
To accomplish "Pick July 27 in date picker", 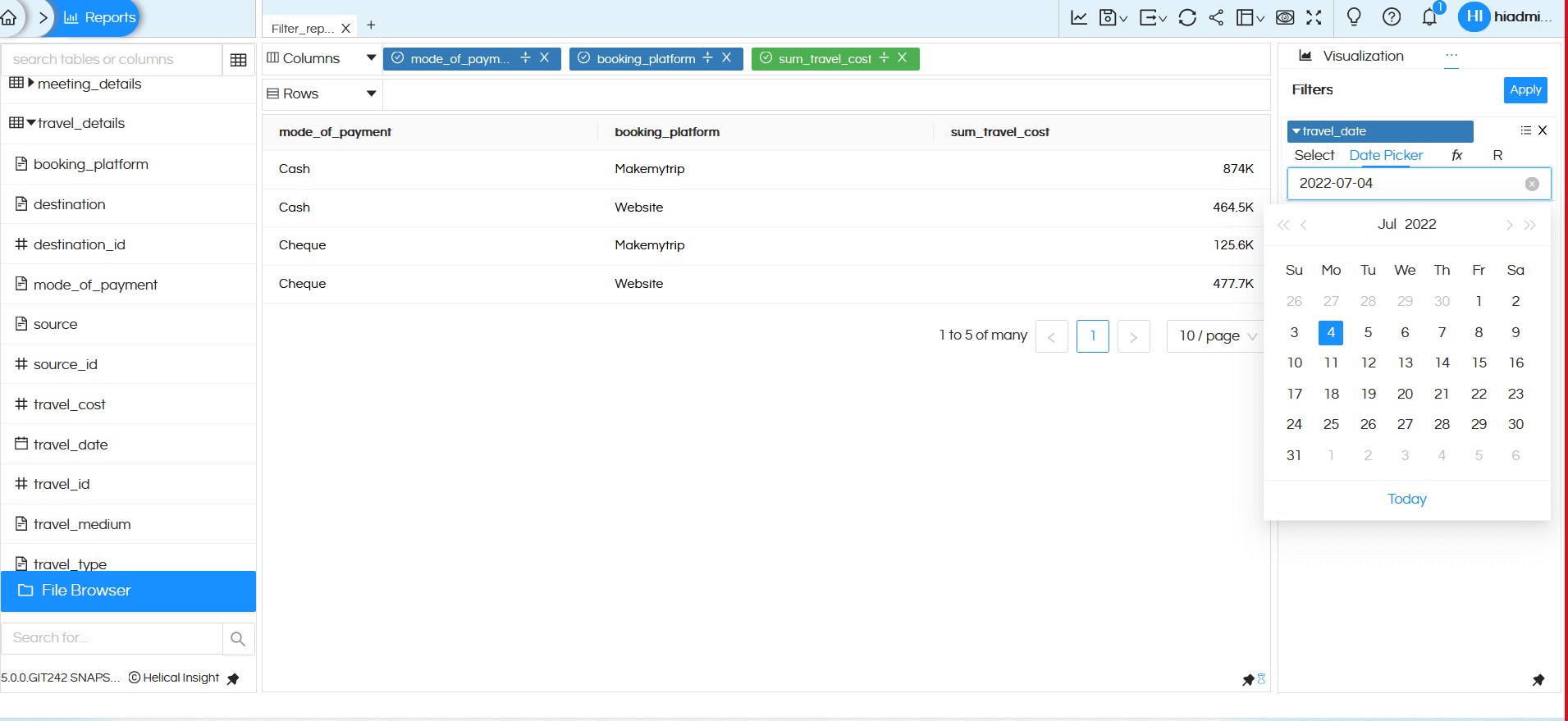I will pos(1405,425).
